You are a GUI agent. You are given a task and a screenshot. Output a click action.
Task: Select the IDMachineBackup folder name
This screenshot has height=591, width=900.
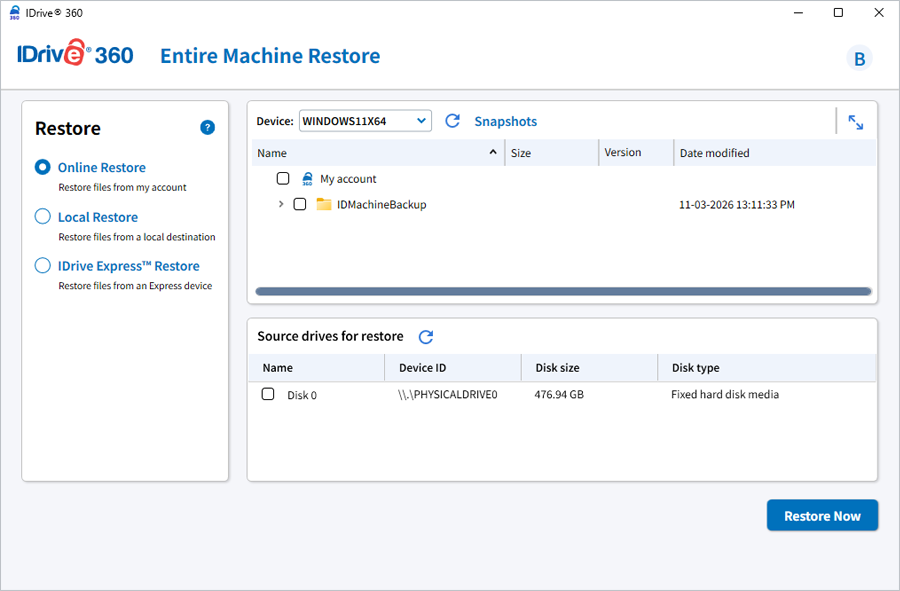click(x=382, y=205)
